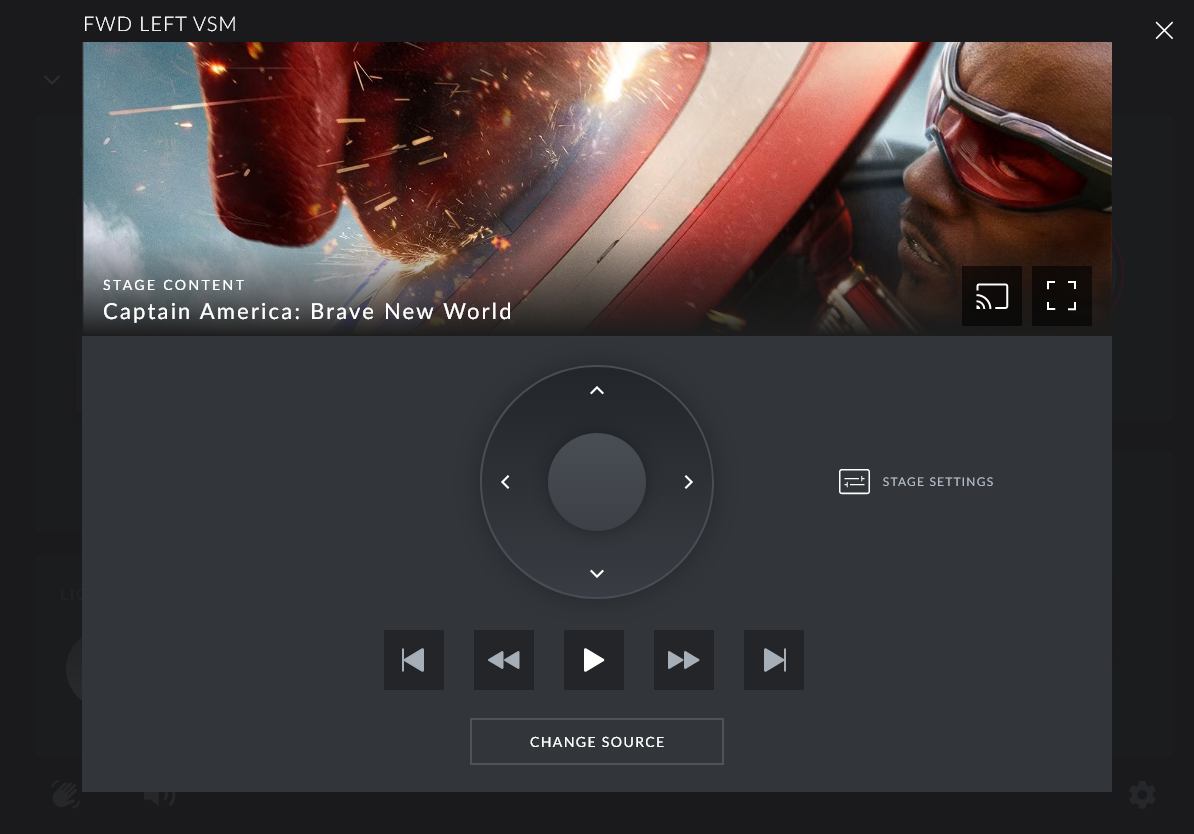Skip to the next track
Screen dimensions: 1194x834
coord(774,660)
